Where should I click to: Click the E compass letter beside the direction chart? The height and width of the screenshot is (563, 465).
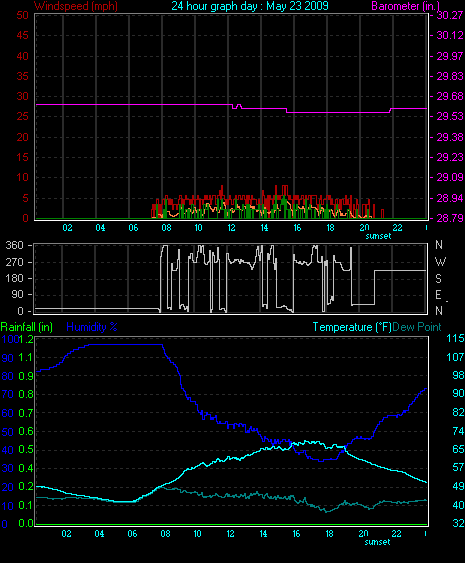pos(438,295)
